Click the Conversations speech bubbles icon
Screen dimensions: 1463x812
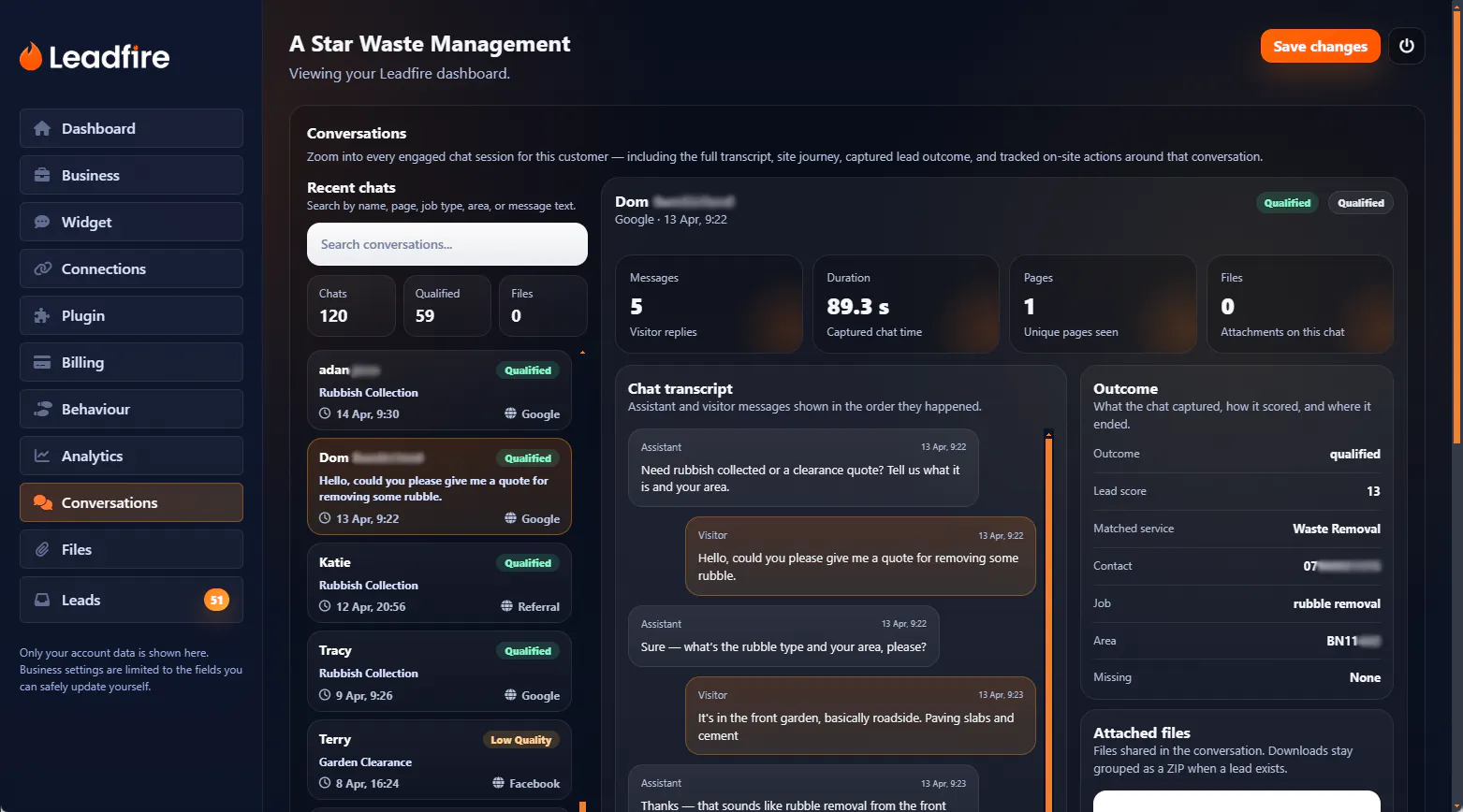pos(42,502)
